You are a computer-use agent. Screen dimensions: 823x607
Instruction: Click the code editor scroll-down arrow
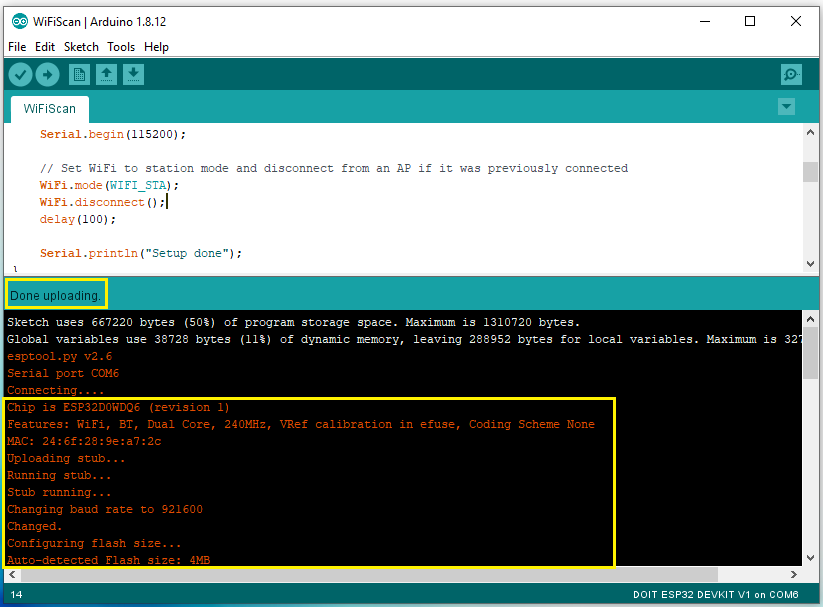coord(810,264)
